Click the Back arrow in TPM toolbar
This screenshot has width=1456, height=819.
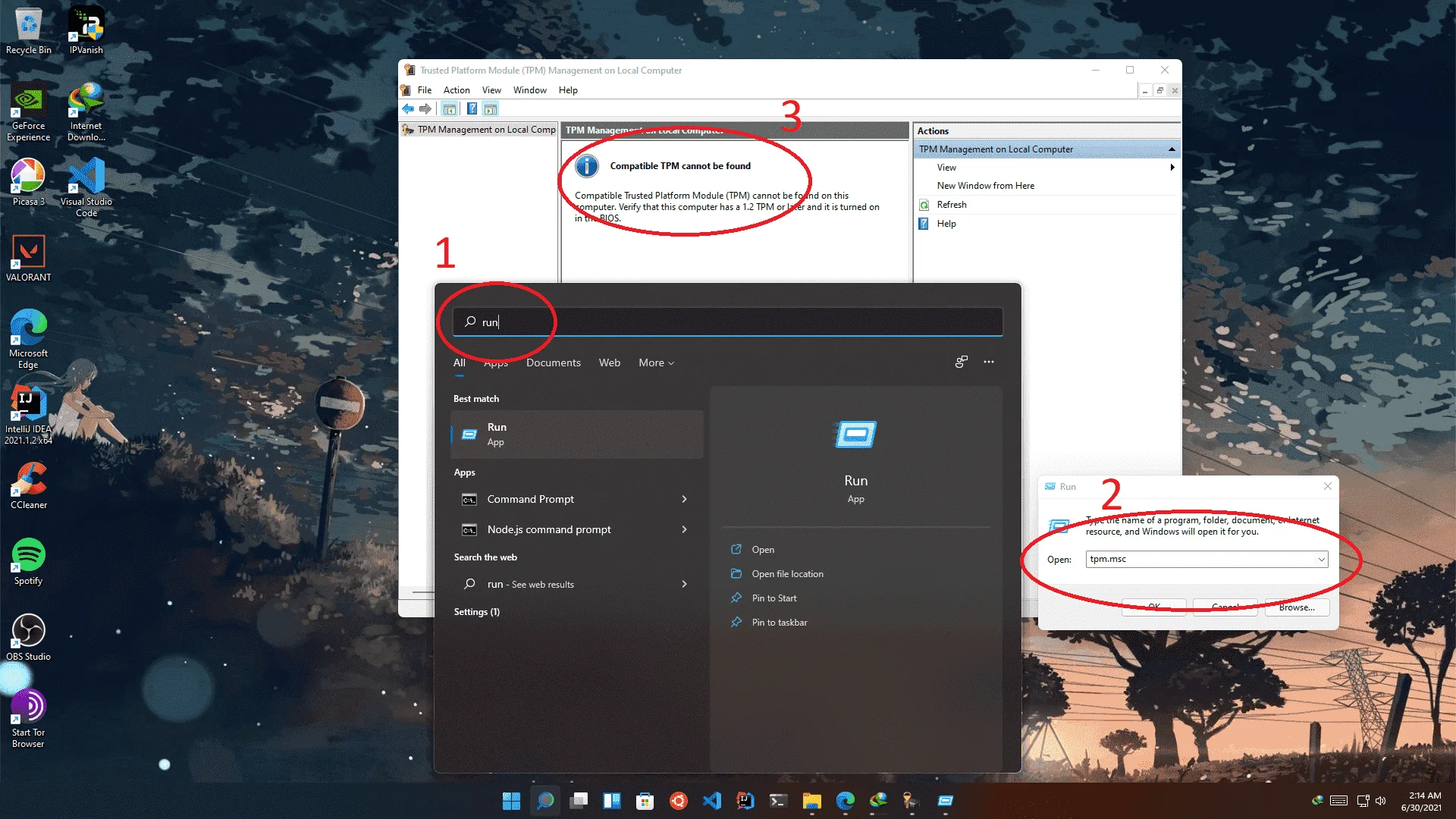pyautogui.click(x=408, y=109)
